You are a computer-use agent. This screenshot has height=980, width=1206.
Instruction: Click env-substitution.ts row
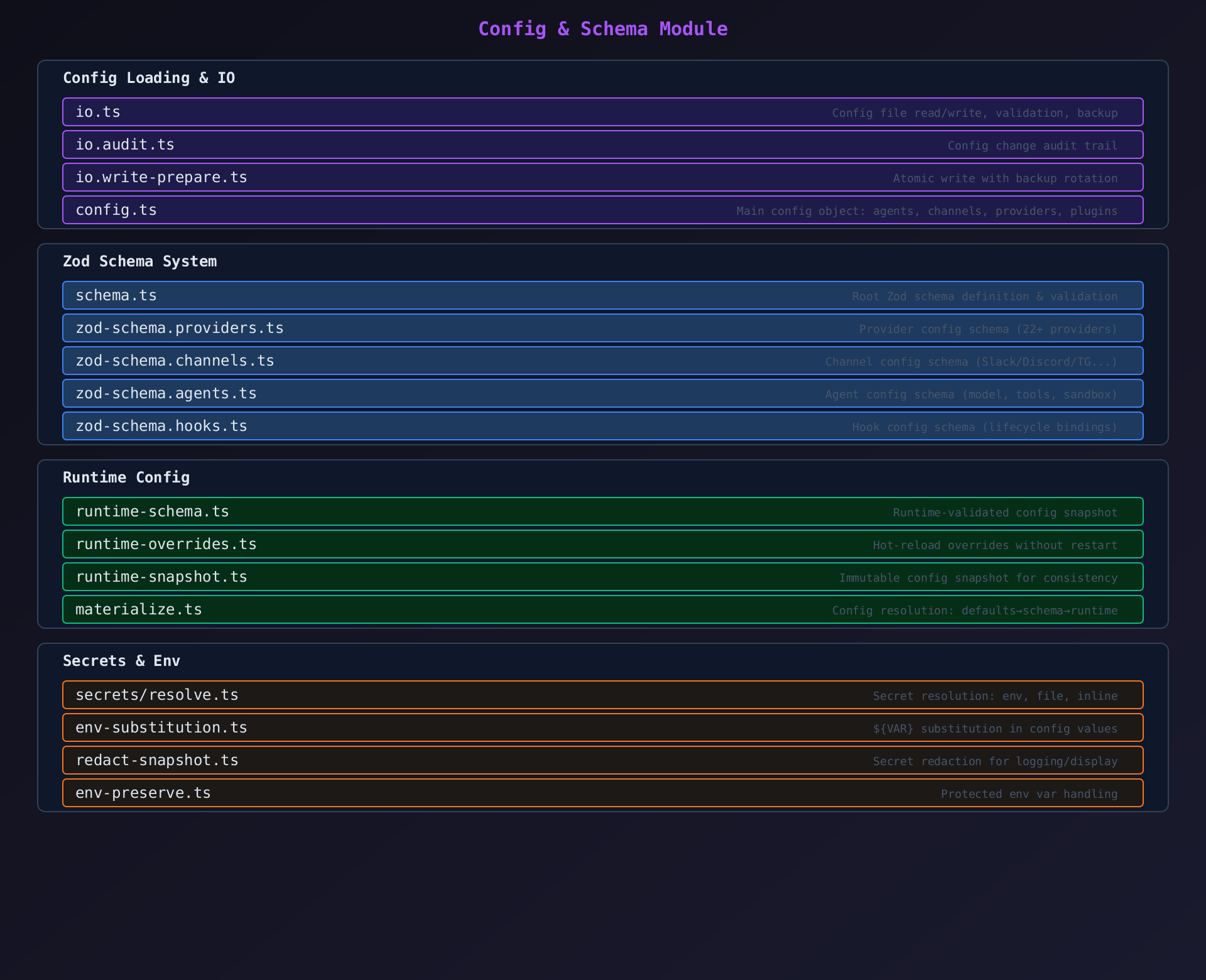click(602, 727)
